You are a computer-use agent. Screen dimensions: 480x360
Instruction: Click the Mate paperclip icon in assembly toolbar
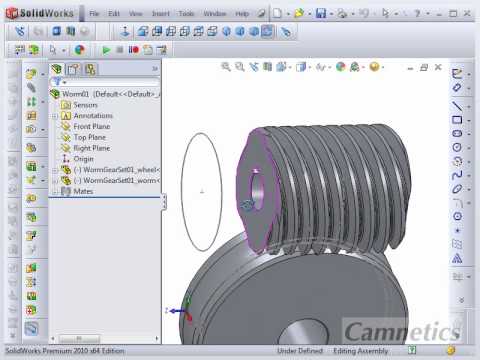coord(31,88)
